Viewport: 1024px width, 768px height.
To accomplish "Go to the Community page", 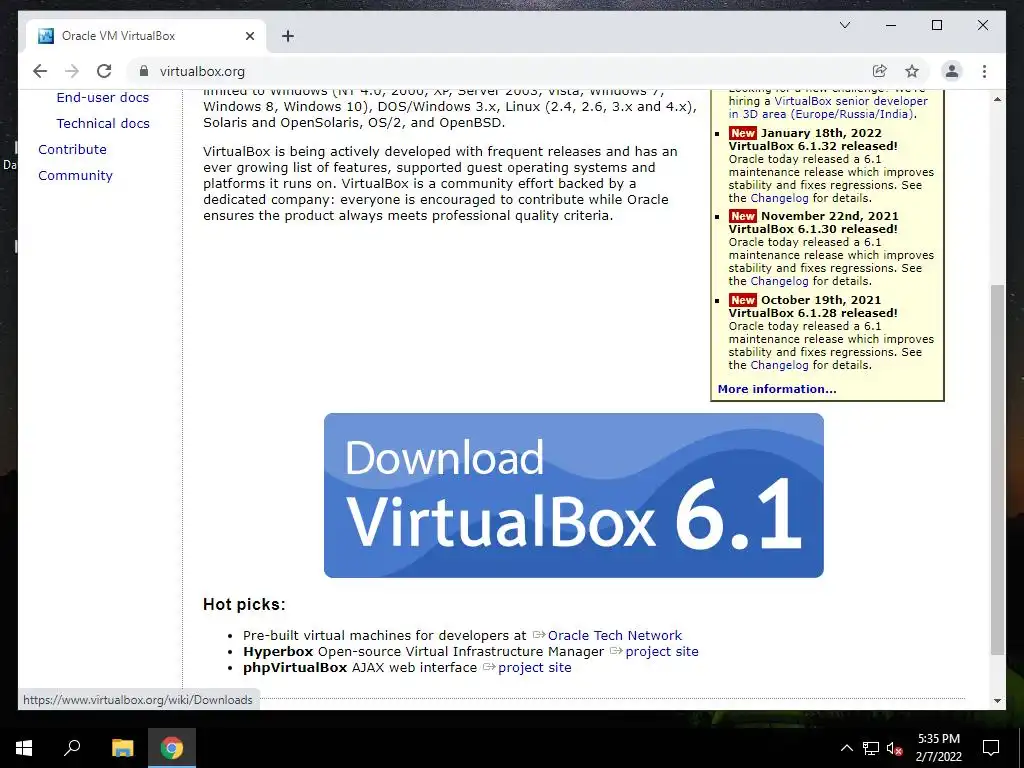I will 75,176.
